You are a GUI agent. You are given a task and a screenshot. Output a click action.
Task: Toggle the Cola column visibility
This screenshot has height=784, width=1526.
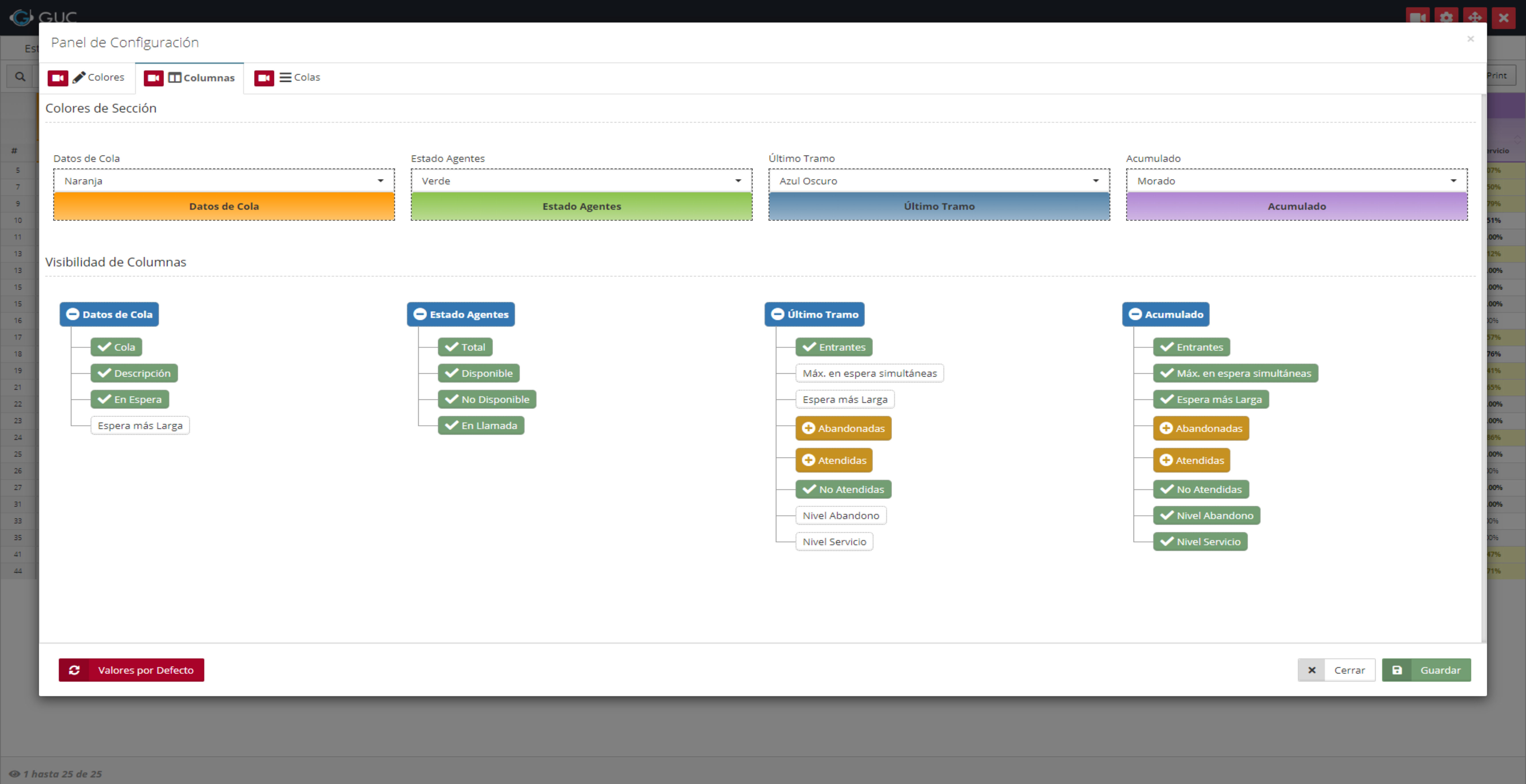[x=117, y=347]
